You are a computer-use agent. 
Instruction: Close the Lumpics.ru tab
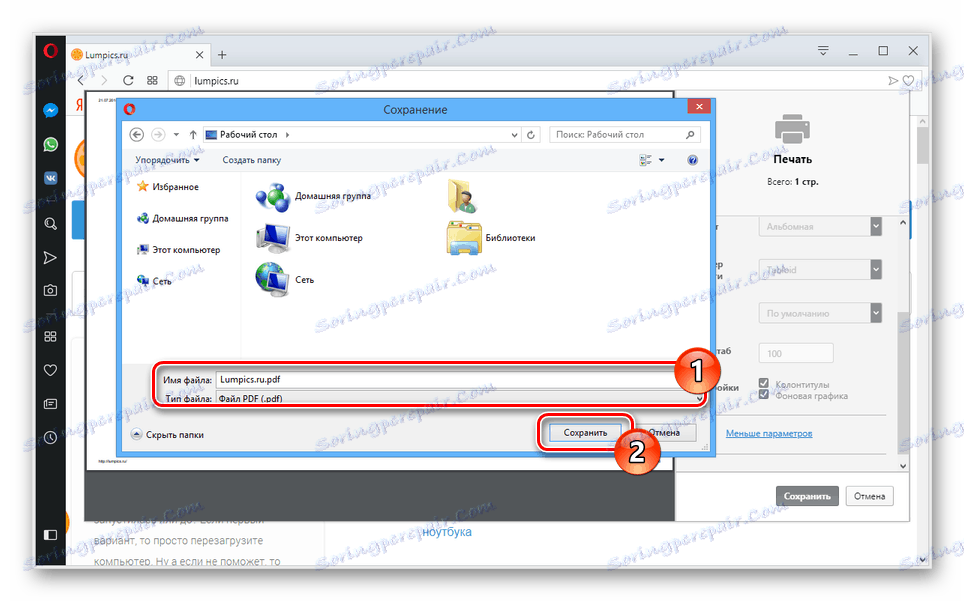199,55
